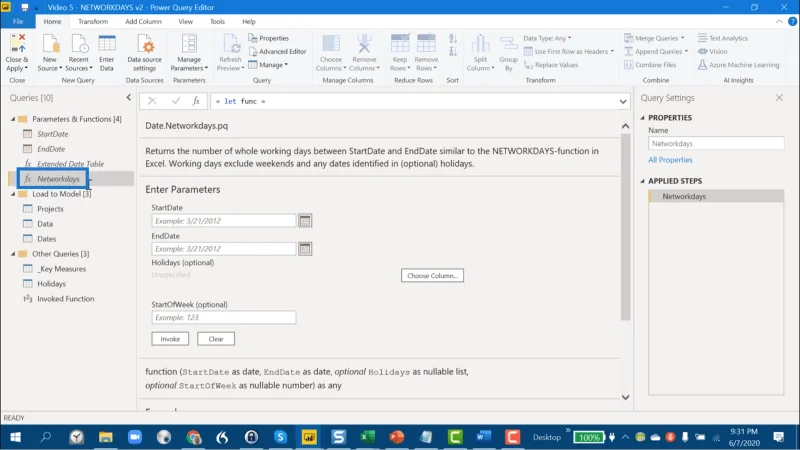The height and width of the screenshot is (450, 800).
Task: Click the Enter Data icon
Action: [x=107, y=43]
